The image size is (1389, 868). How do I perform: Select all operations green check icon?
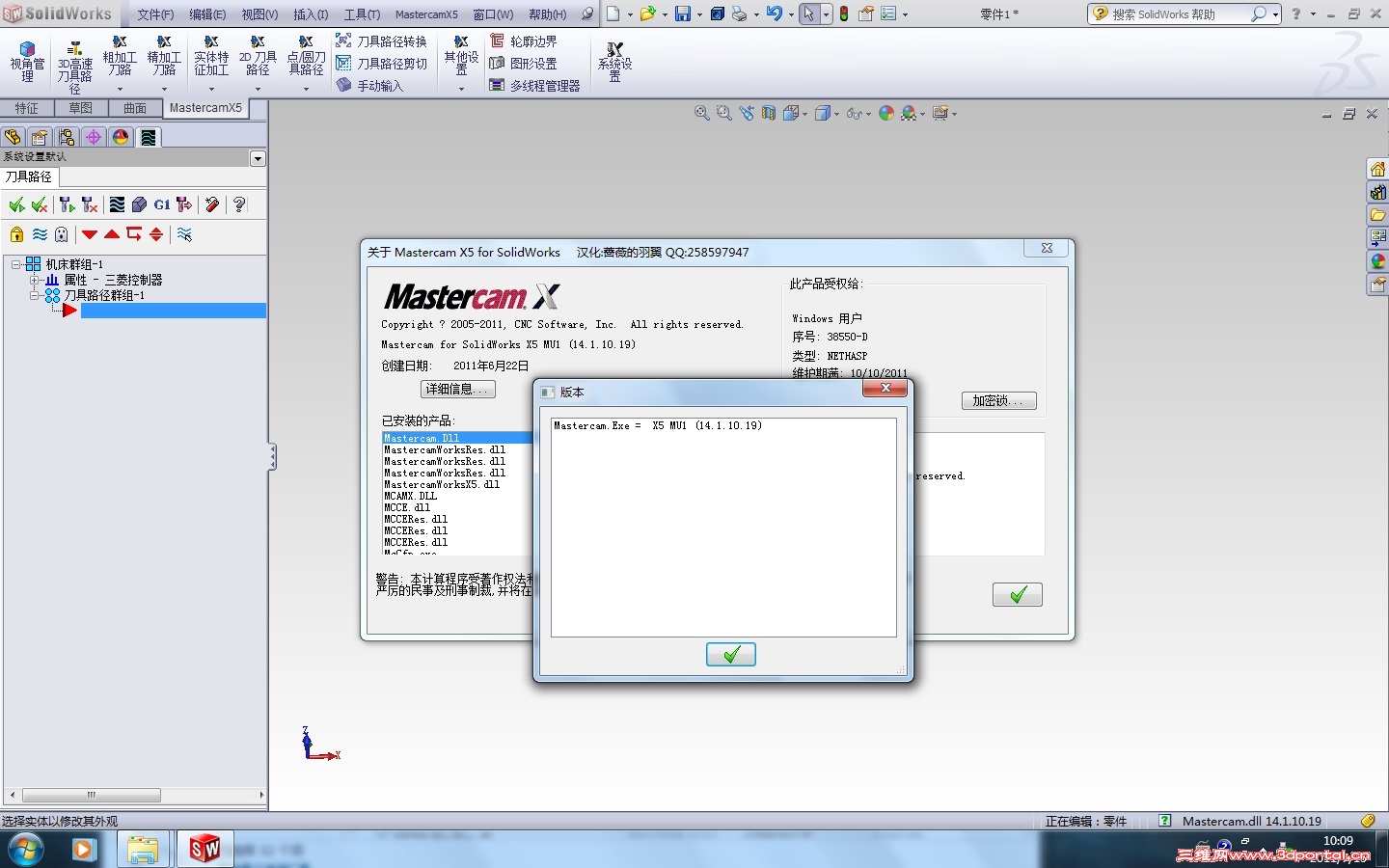[16, 204]
